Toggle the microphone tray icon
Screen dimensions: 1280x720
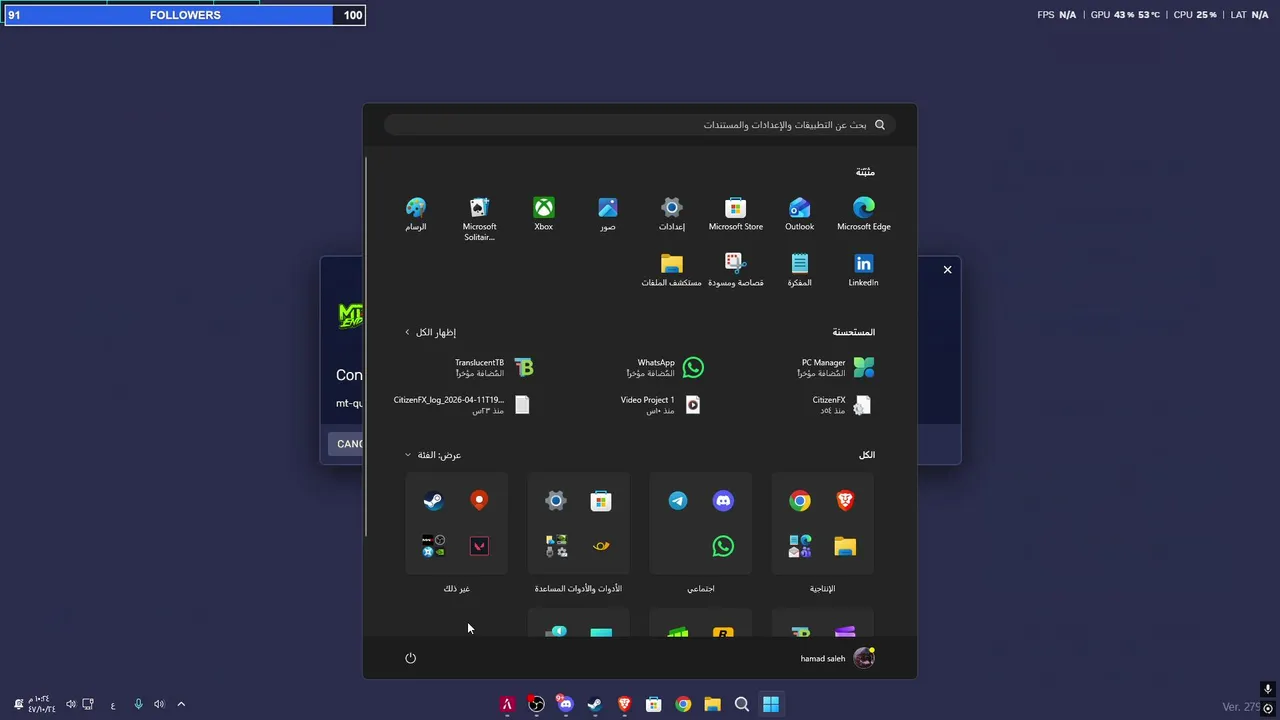pos(138,704)
